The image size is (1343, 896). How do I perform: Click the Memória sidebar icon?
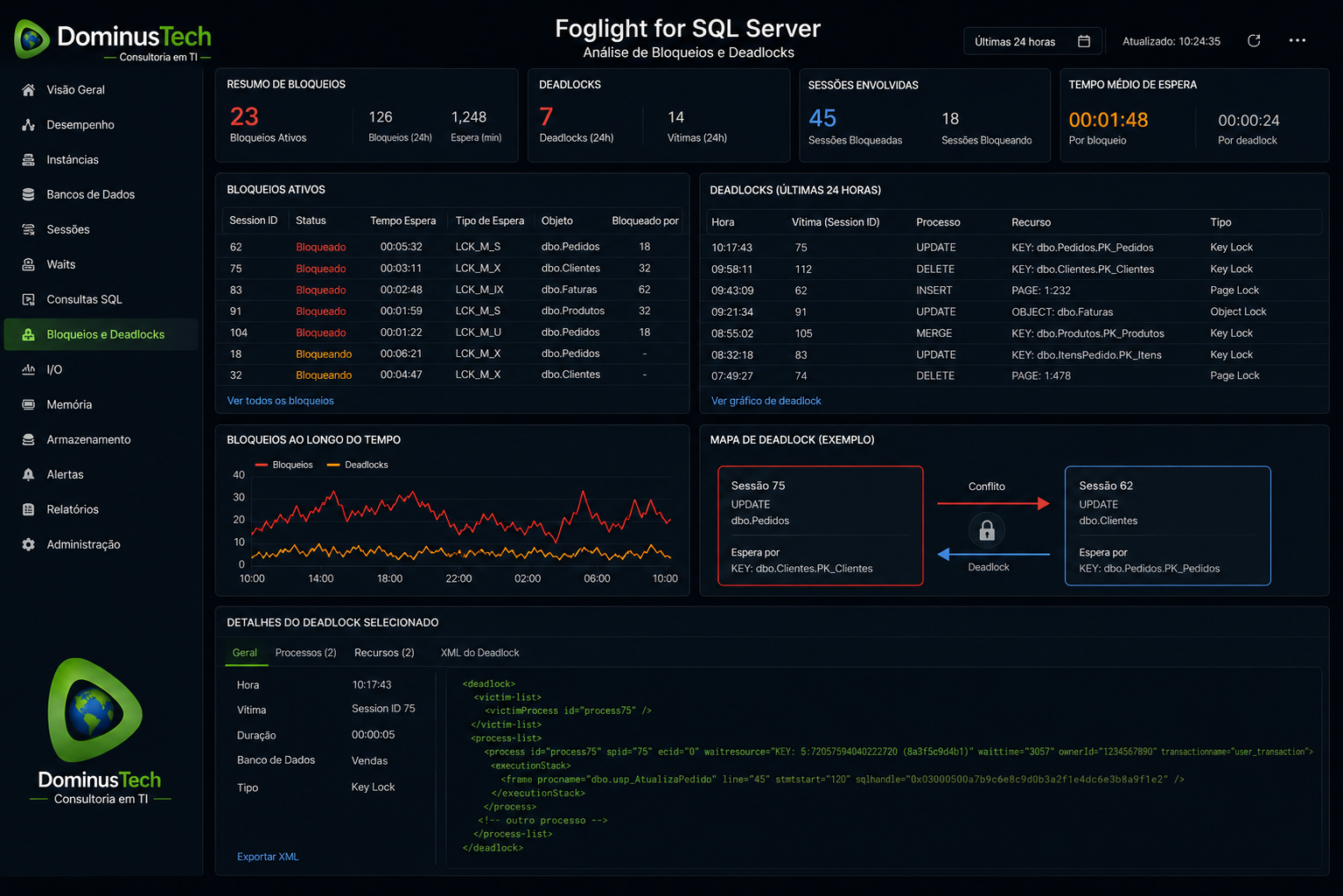coord(28,404)
